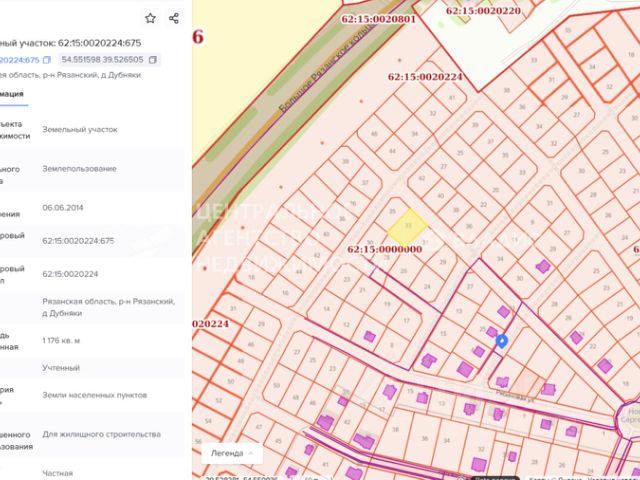Click the blue location pin on the map
Screen dimensions: 640x480
pyautogui.click(x=502, y=341)
